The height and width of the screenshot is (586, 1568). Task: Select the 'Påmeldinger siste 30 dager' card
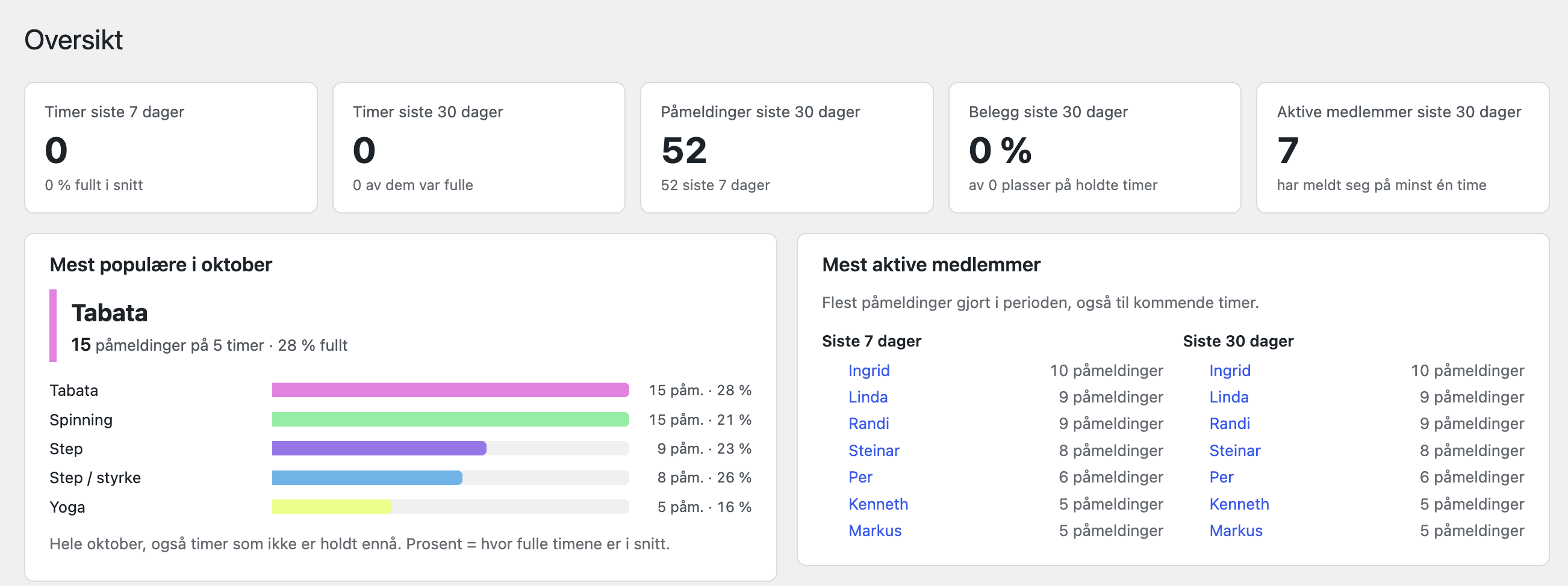[x=787, y=148]
